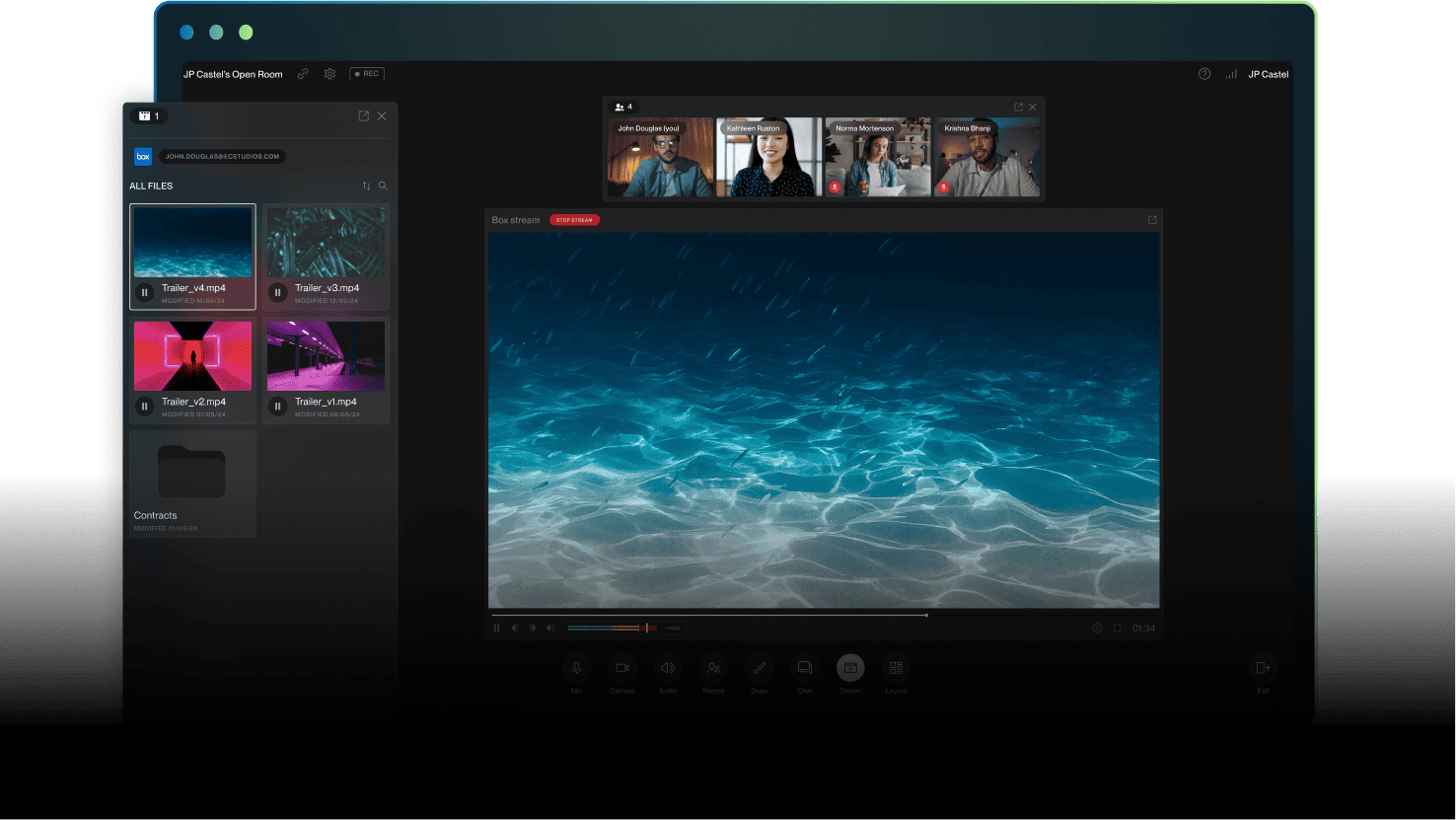Click the Exit button

[x=1263, y=669]
